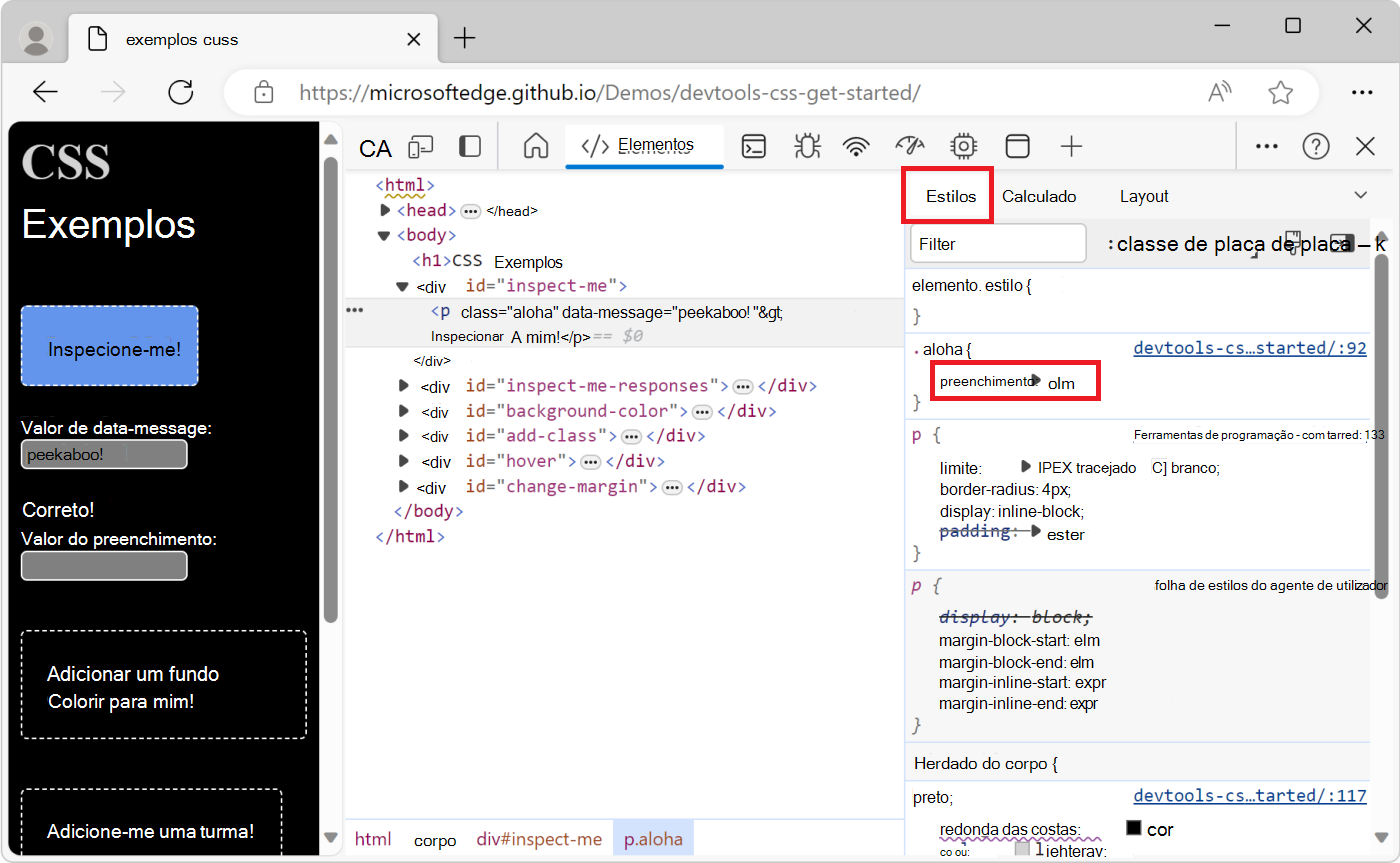The width and height of the screenshot is (1400, 863).
Task: Open the Issues bug icon
Action: pos(807,146)
